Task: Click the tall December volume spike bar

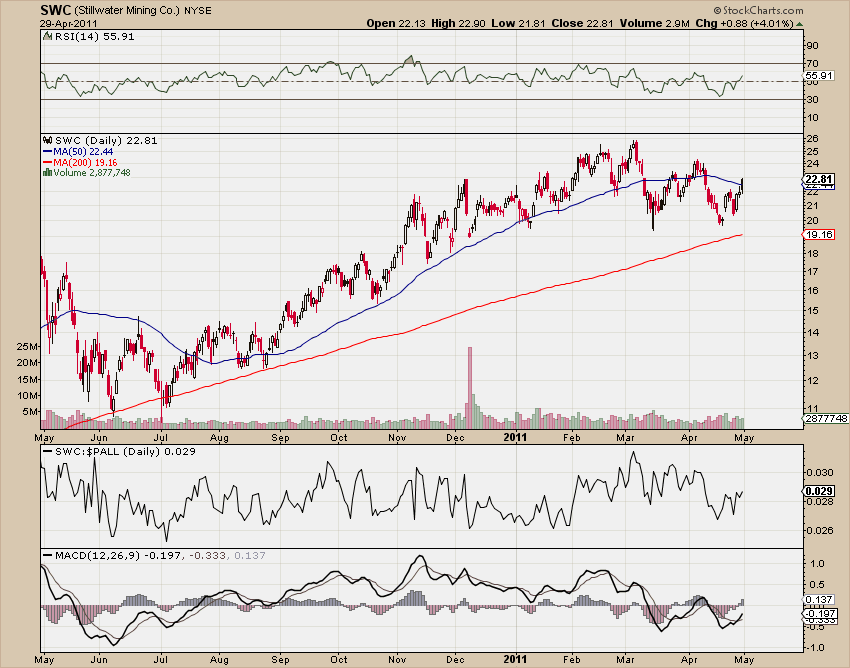Action: point(470,388)
